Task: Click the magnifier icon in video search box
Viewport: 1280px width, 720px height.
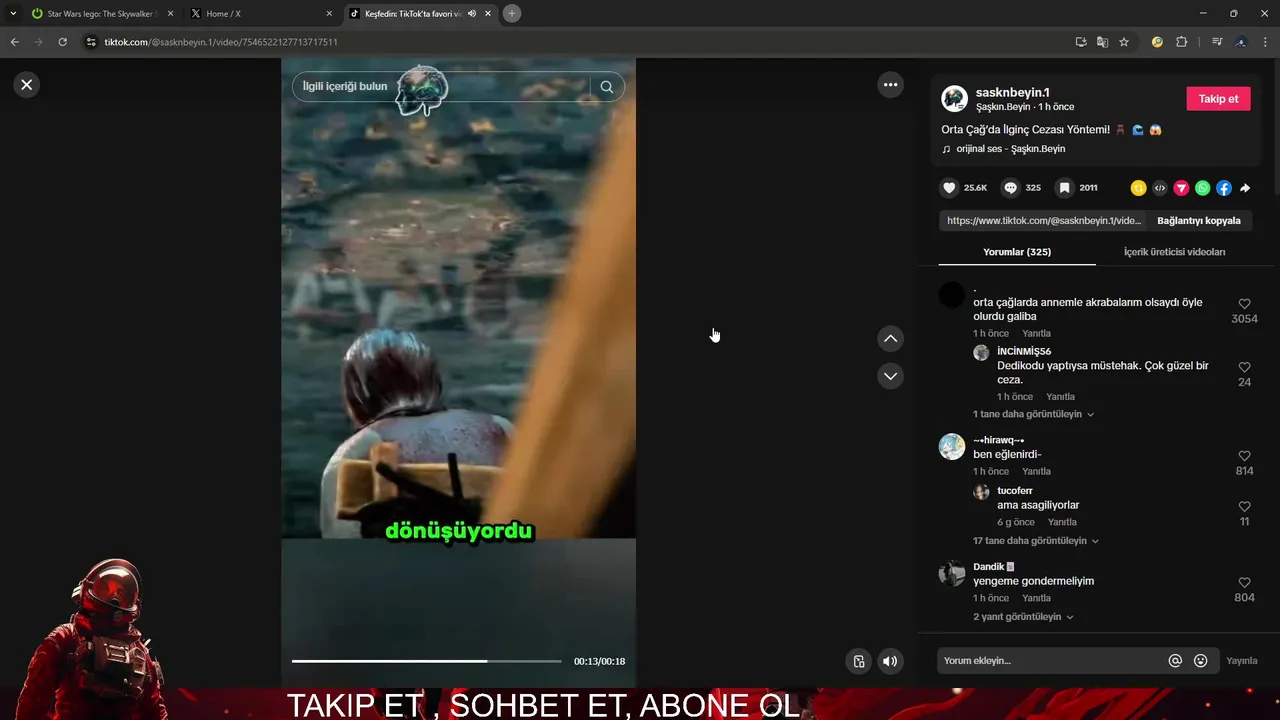Action: point(606,87)
